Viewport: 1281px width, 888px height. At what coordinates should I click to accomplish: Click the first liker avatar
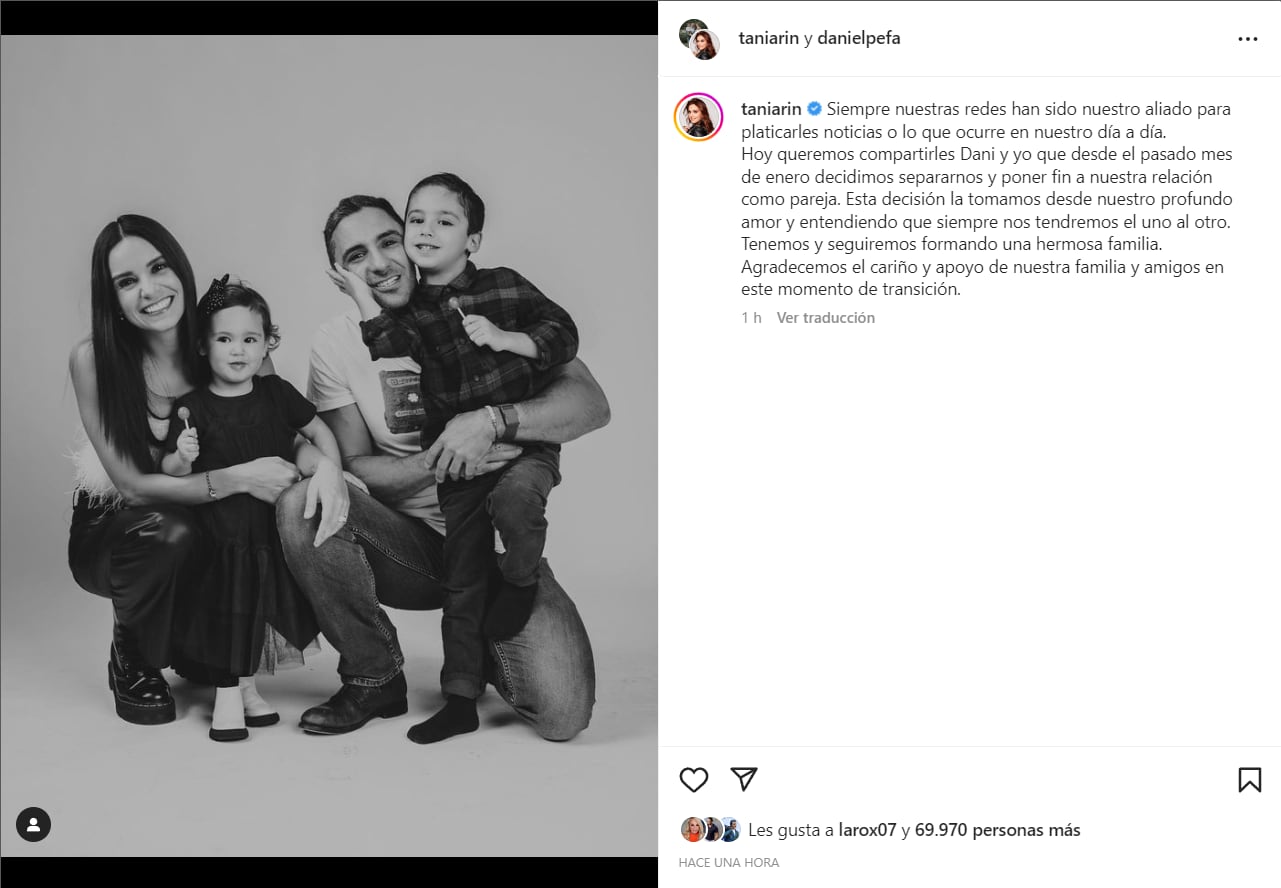[x=692, y=829]
